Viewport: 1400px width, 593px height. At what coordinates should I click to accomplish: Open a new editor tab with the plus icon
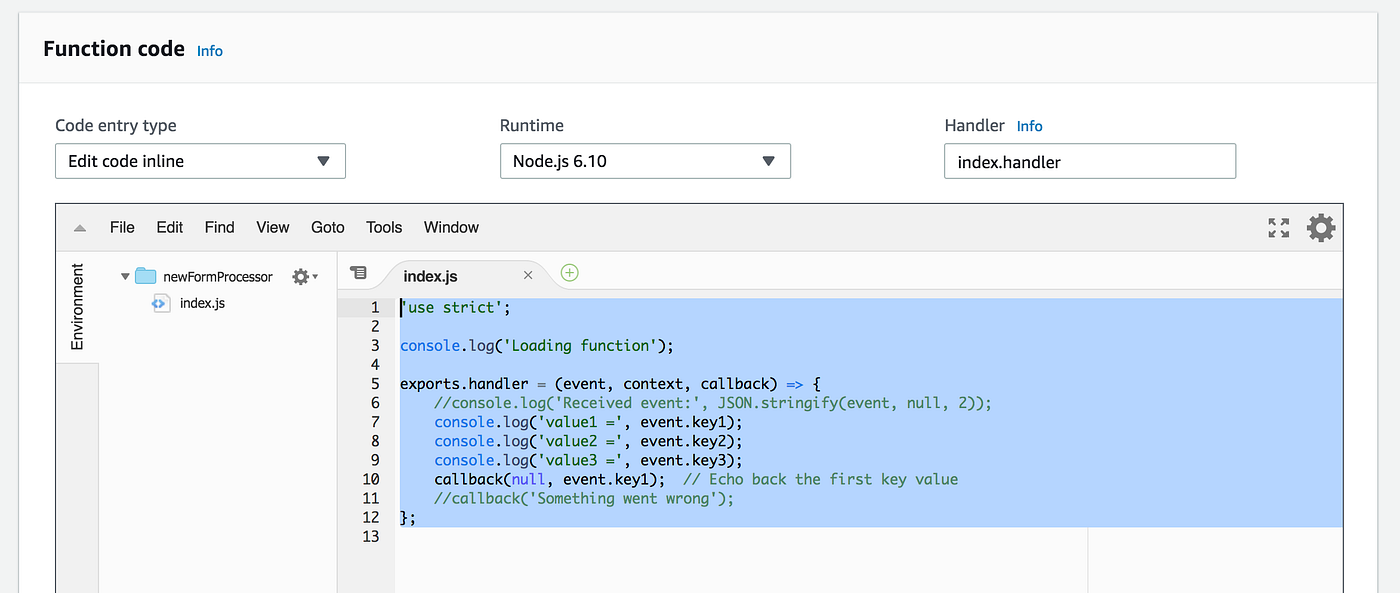click(x=569, y=272)
